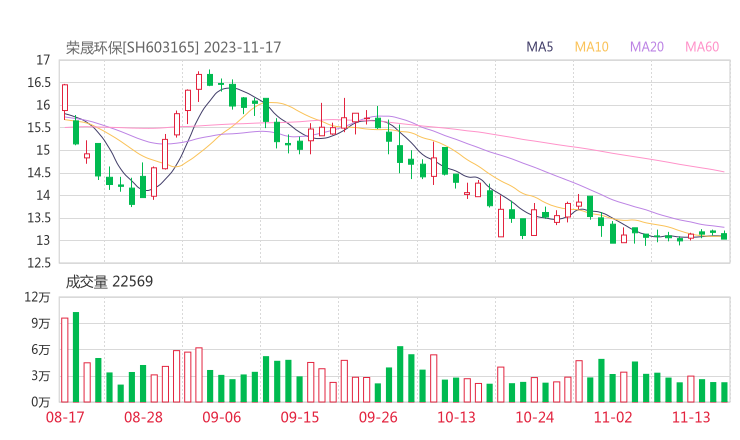Click the 12万 volume axis label
The height and width of the screenshot is (440, 740).
pyautogui.click(x=37, y=297)
